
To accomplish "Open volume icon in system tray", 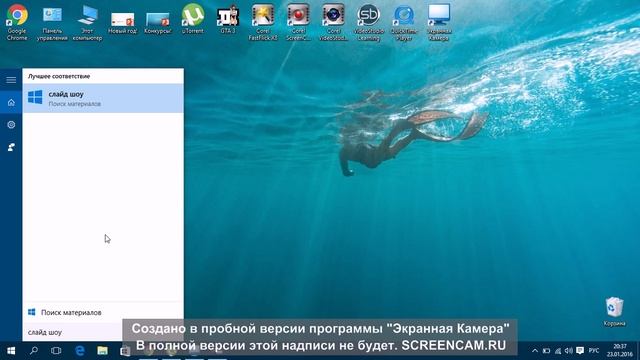I will pyautogui.click(x=569, y=351).
